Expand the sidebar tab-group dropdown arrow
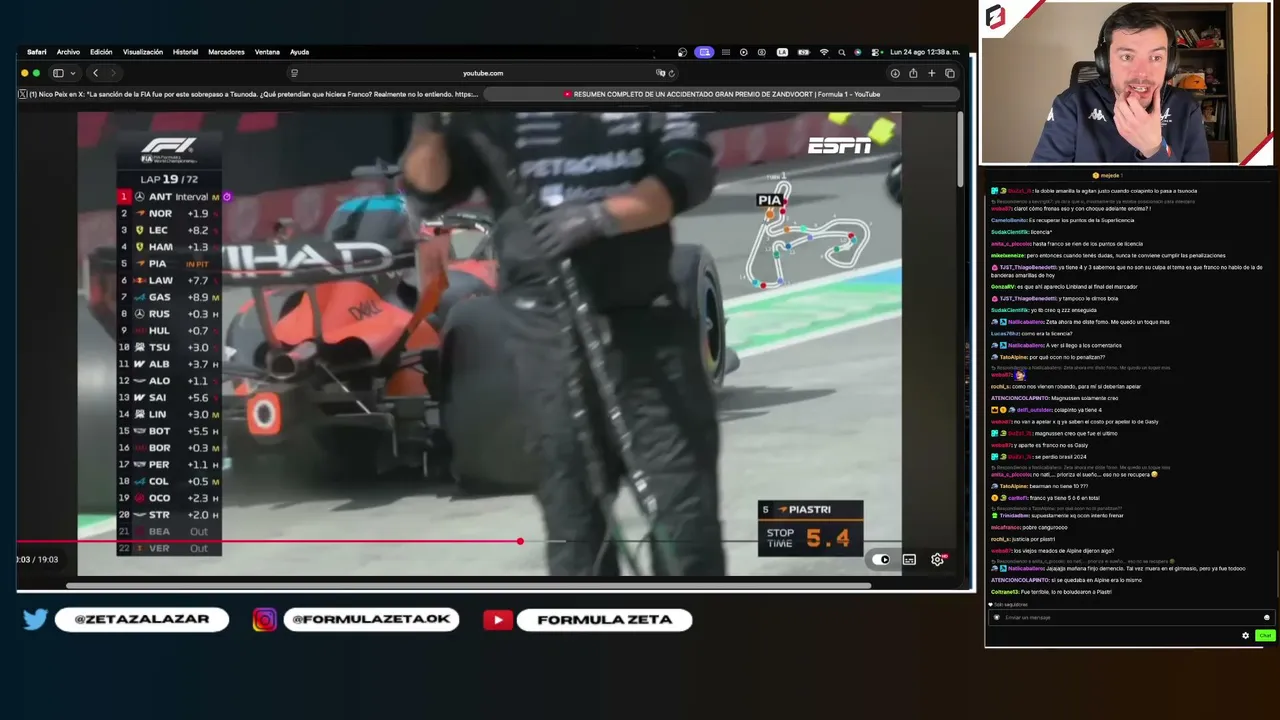The height and width of the screenshot is (720, 1280). 72,73
